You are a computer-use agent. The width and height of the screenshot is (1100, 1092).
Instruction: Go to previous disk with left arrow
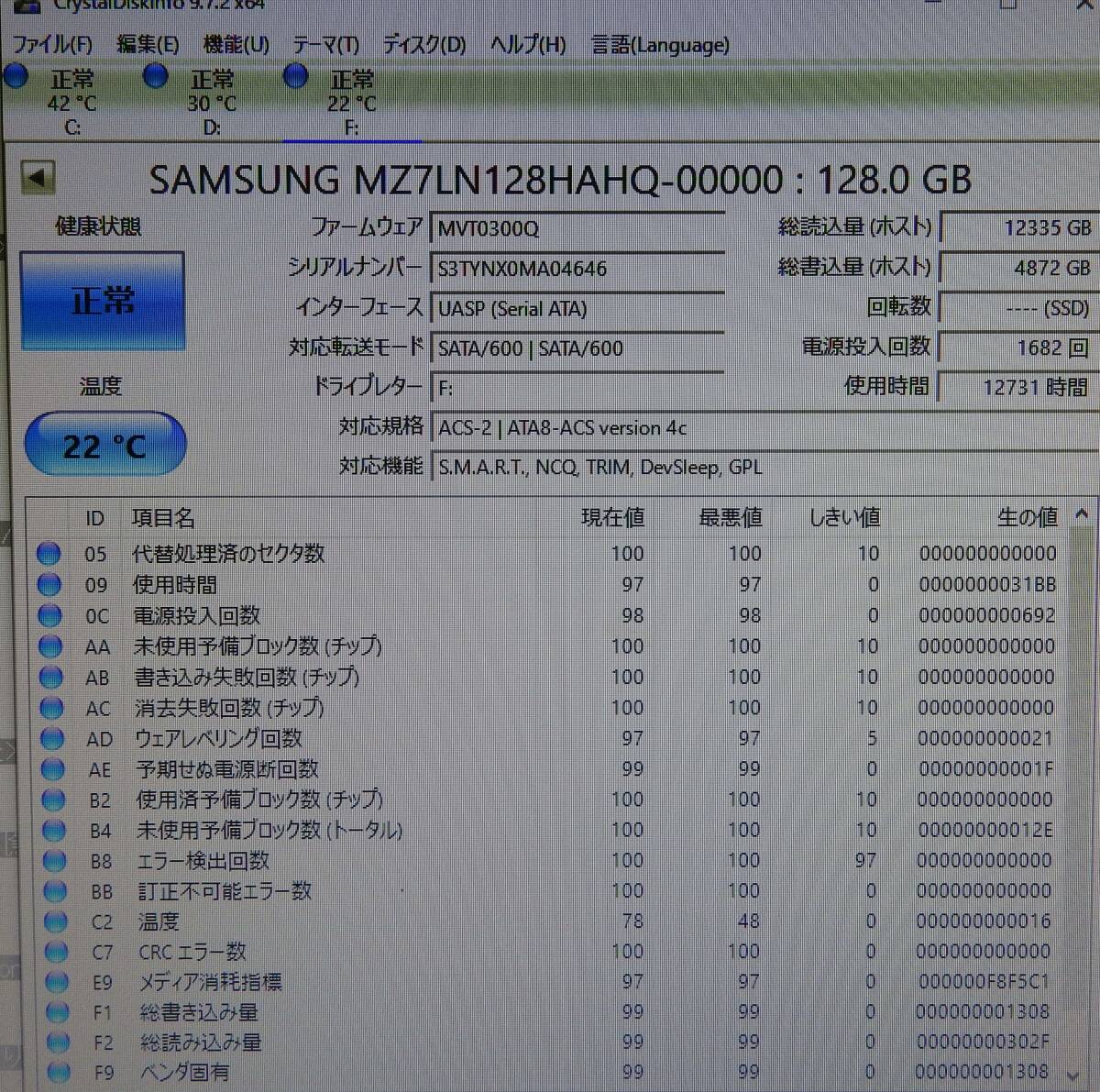pos(38,178)
